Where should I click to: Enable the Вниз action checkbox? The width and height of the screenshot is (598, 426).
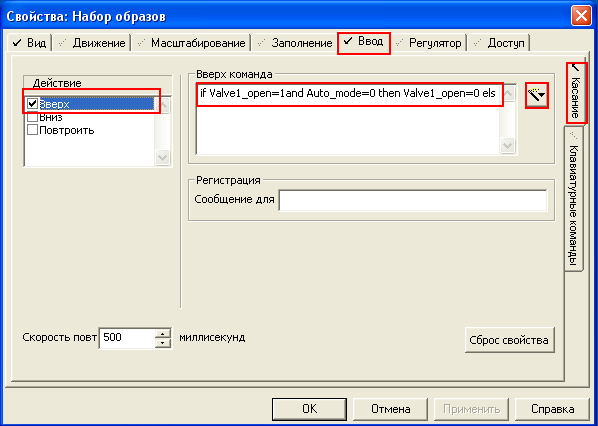(x=33, y=117)
